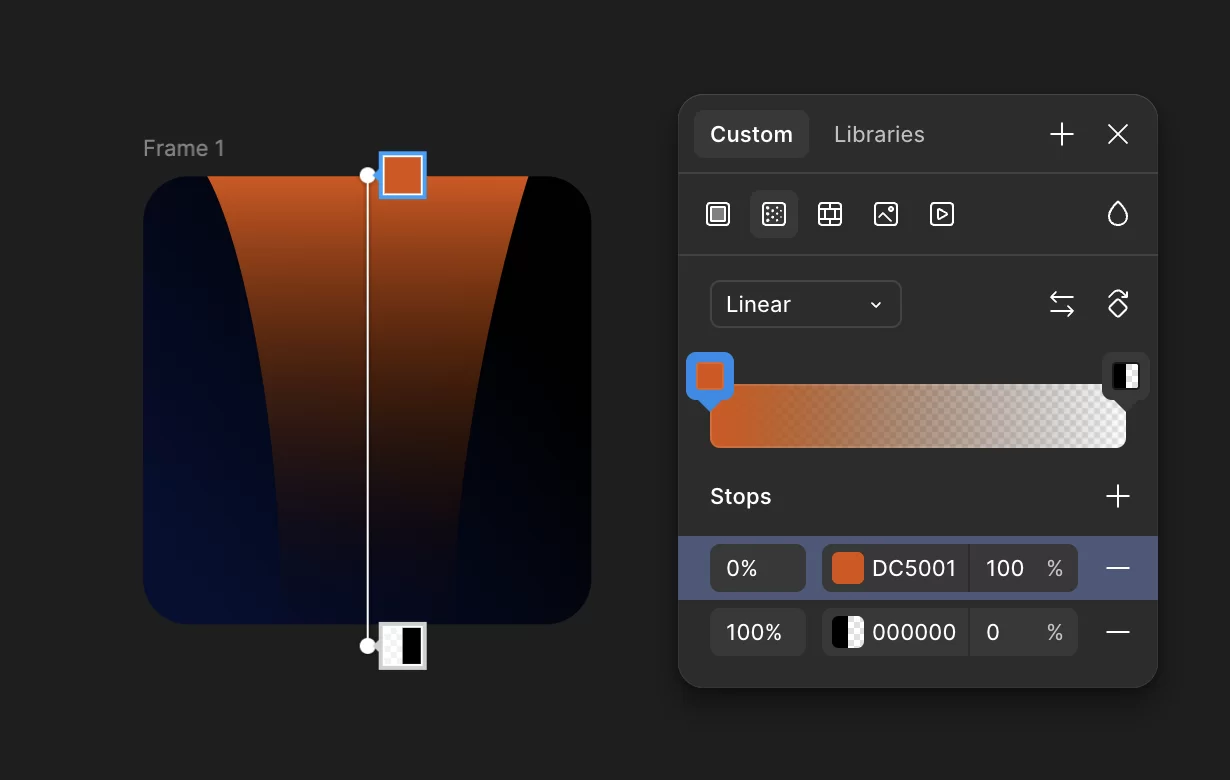1230x780 pixels.
Task: Remove the DC5001 gradient stop
Action: click(1118, 568)
